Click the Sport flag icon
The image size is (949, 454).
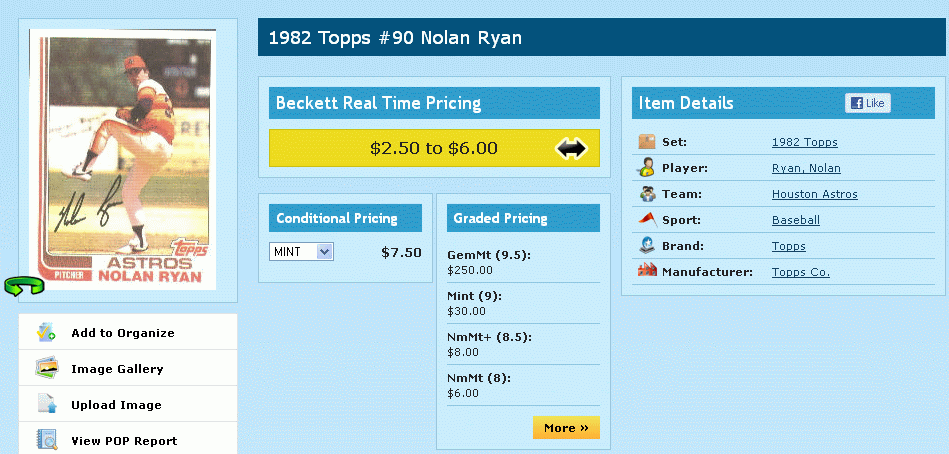(x=647, y=220)
